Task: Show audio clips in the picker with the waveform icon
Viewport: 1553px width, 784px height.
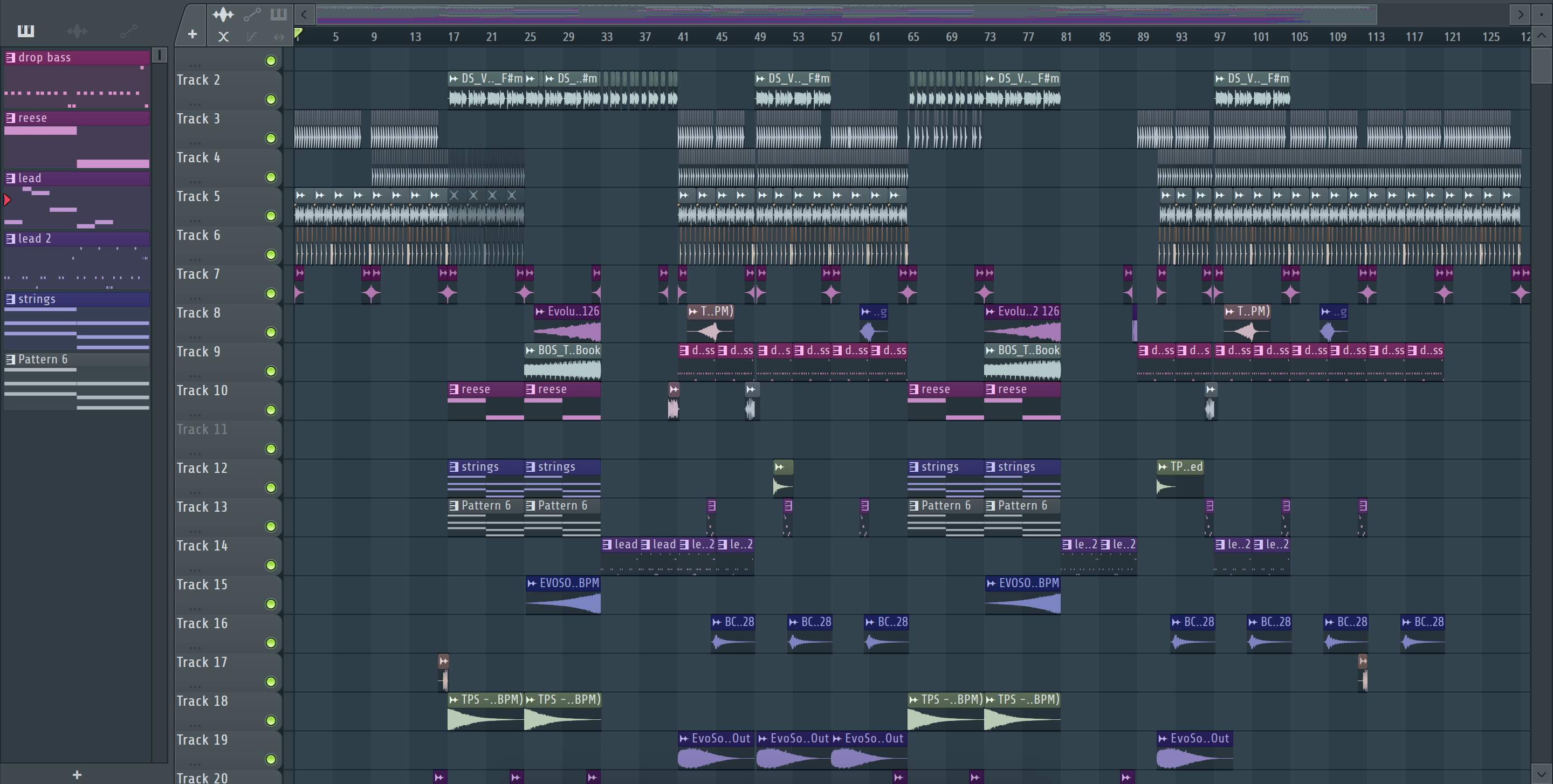Action: (x=77, y=31)
